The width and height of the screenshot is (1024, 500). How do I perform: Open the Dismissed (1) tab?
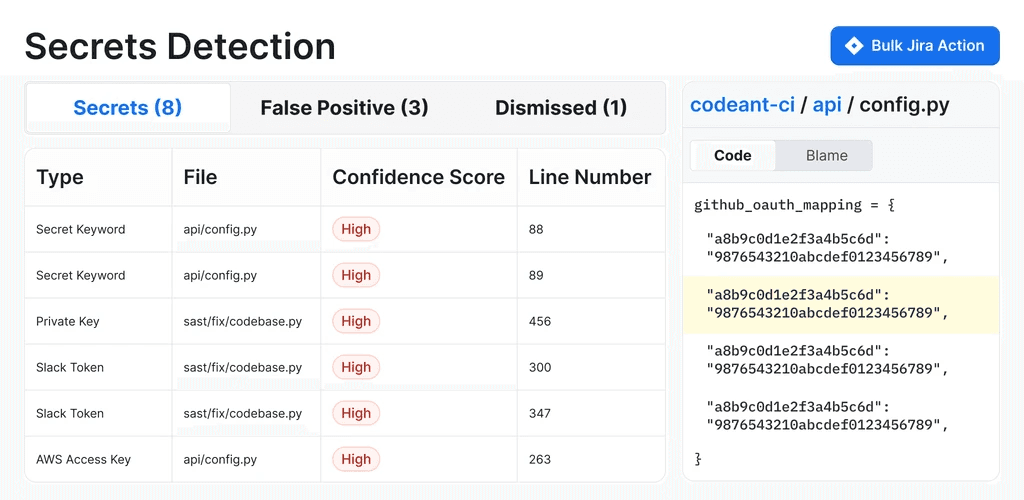pos(561,108)
